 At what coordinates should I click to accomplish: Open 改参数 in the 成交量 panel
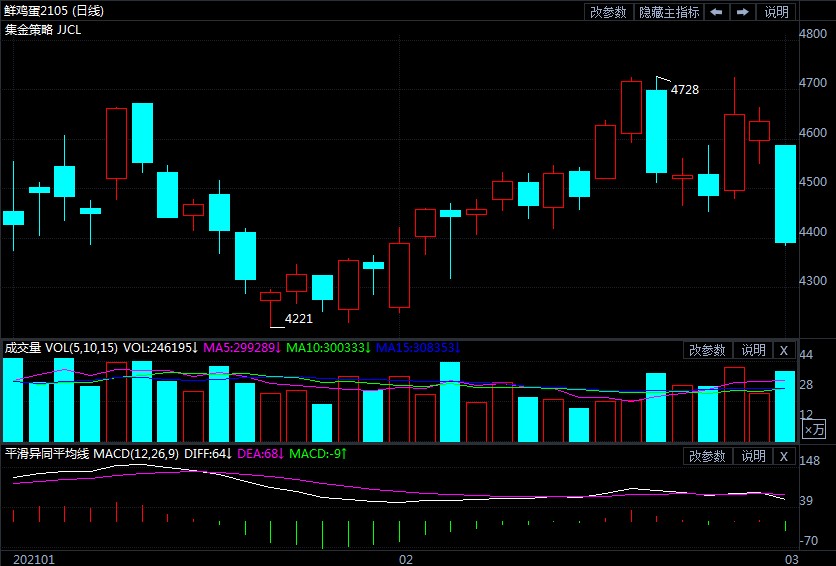[708, 350]
